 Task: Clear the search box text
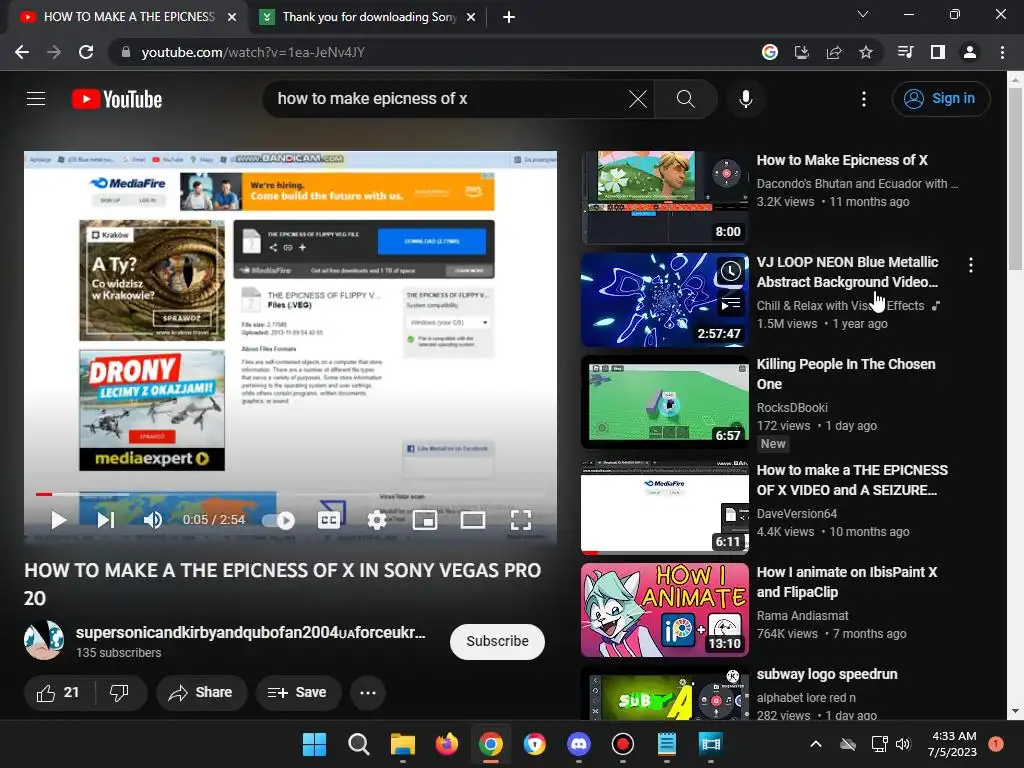(637, 99)
